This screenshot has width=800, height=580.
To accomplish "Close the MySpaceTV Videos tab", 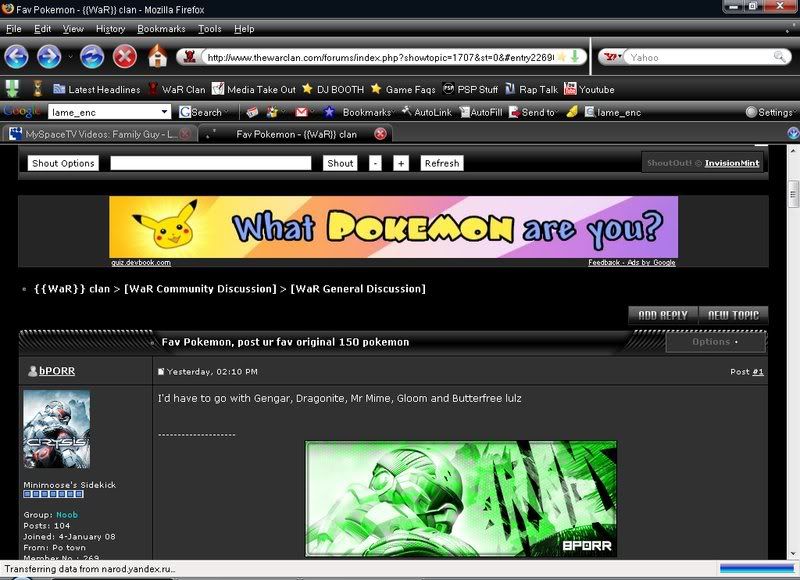I will [185, 134].
